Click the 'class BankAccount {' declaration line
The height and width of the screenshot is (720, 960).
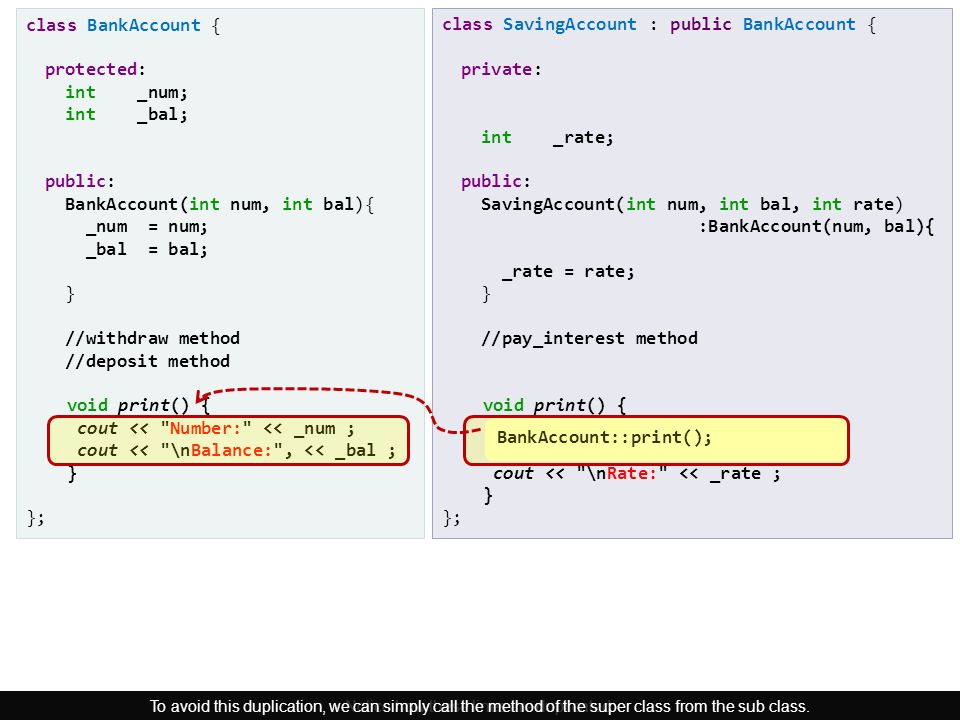tap(123, 26)
